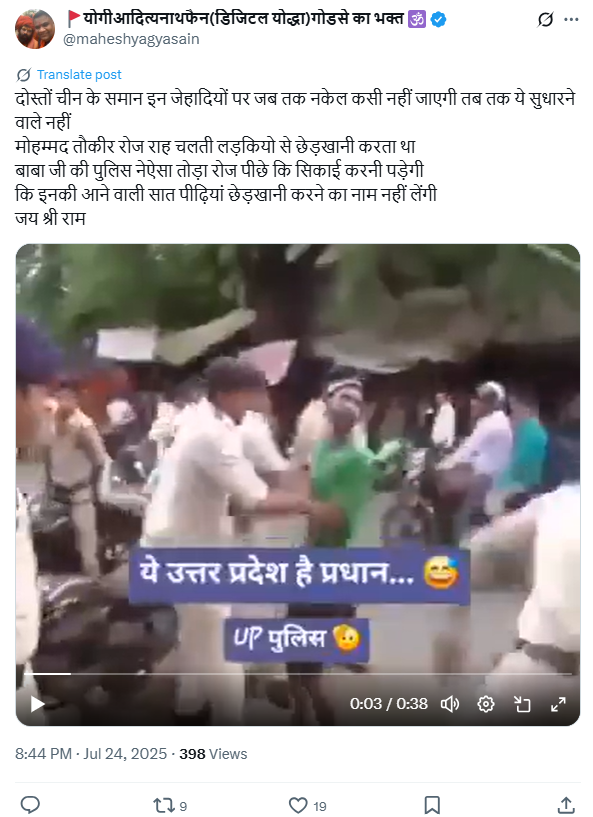The height and width of the screenshot is (817, 593).
Task: Click the Grok icon beside the more menu
Action: 546,20
